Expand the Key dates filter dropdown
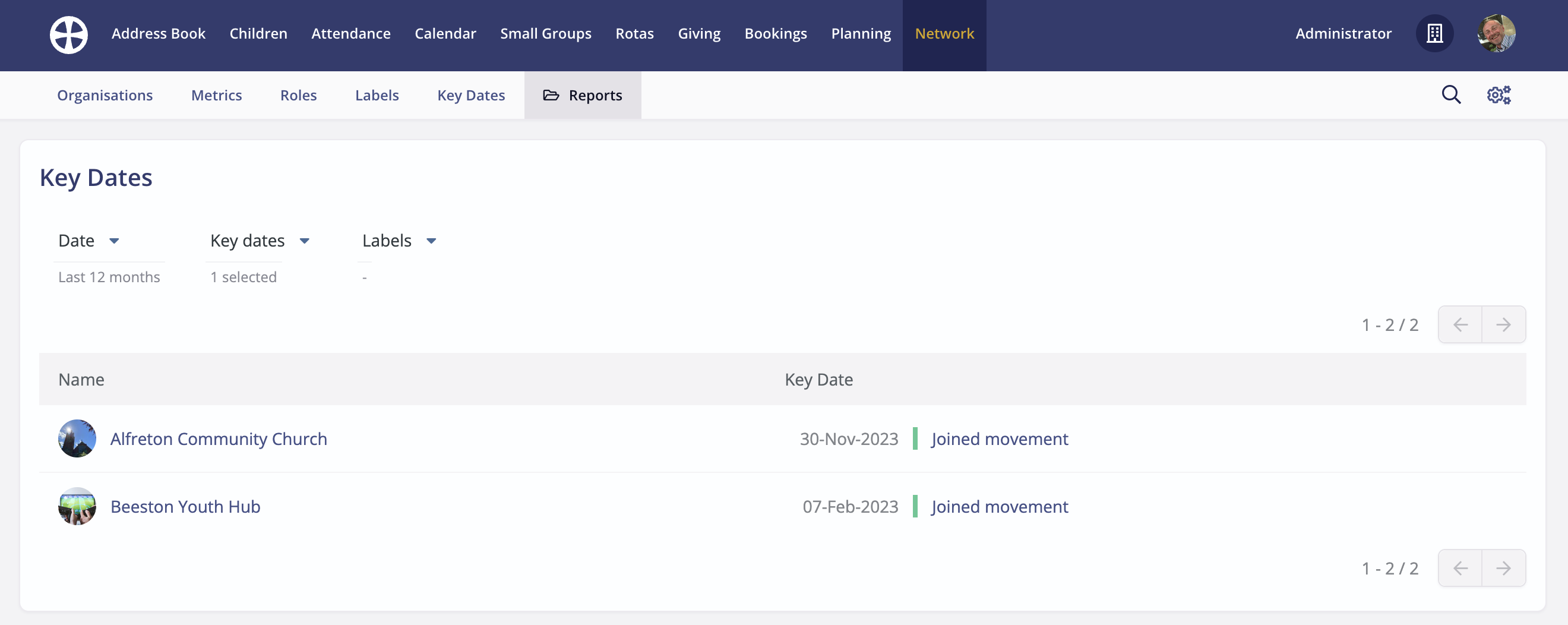1568x625 pixels. (x=261, y=241)
